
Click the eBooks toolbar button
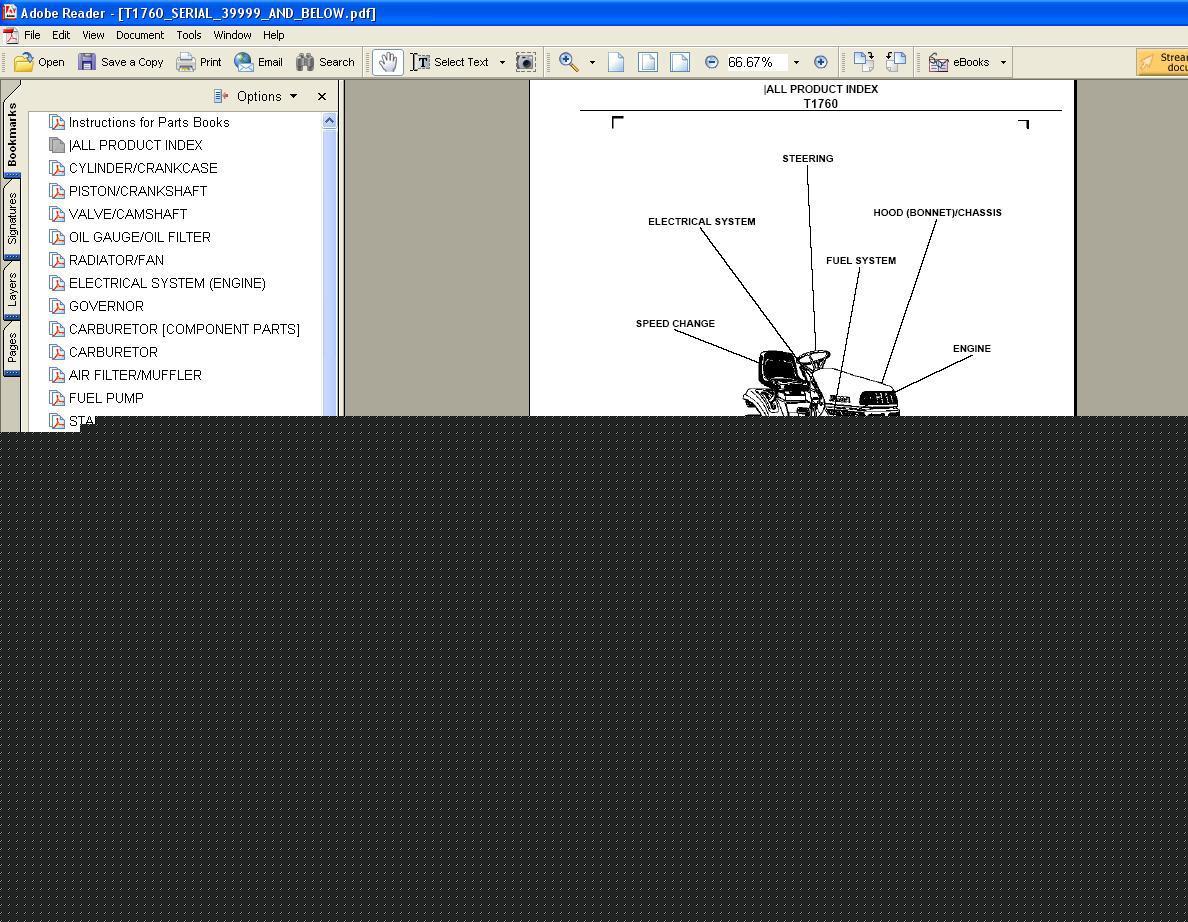click(959, 62)
